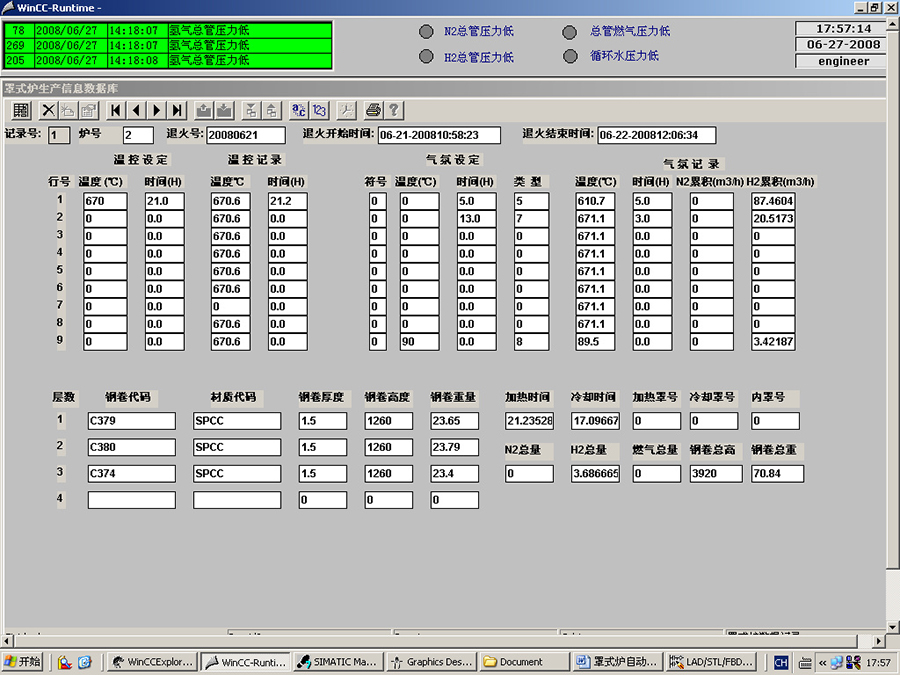Screen dimensions: 900x675
Task: Jump to the last record
Action: [x=178, y=110]
